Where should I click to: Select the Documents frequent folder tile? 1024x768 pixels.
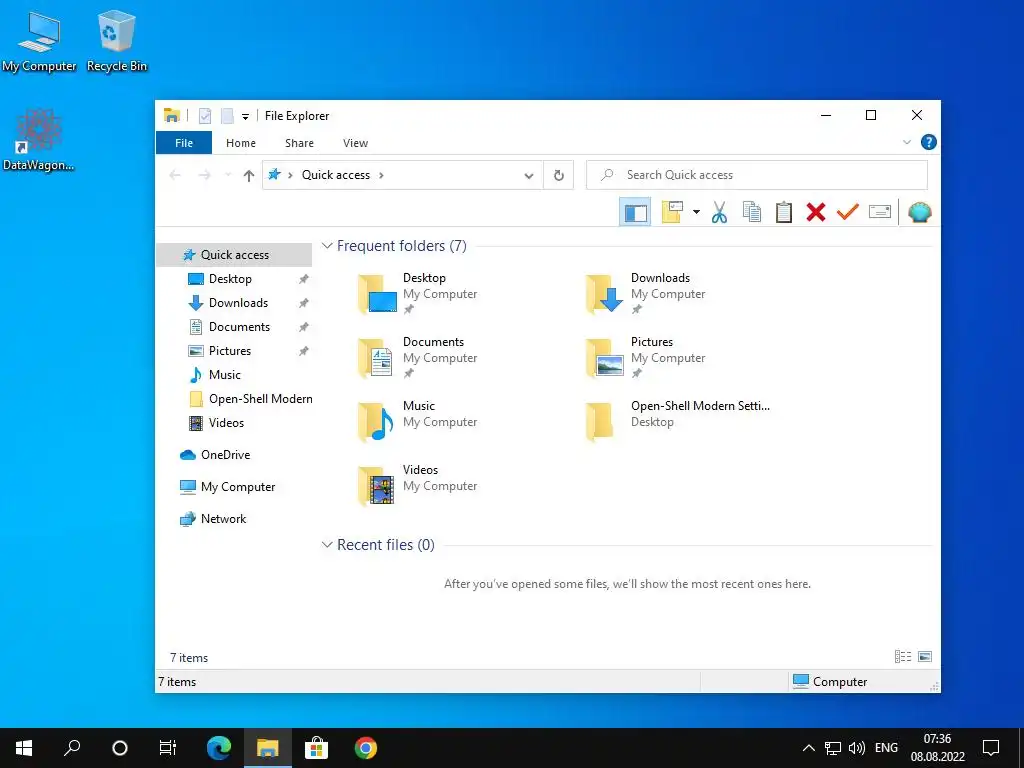(418, 357)
